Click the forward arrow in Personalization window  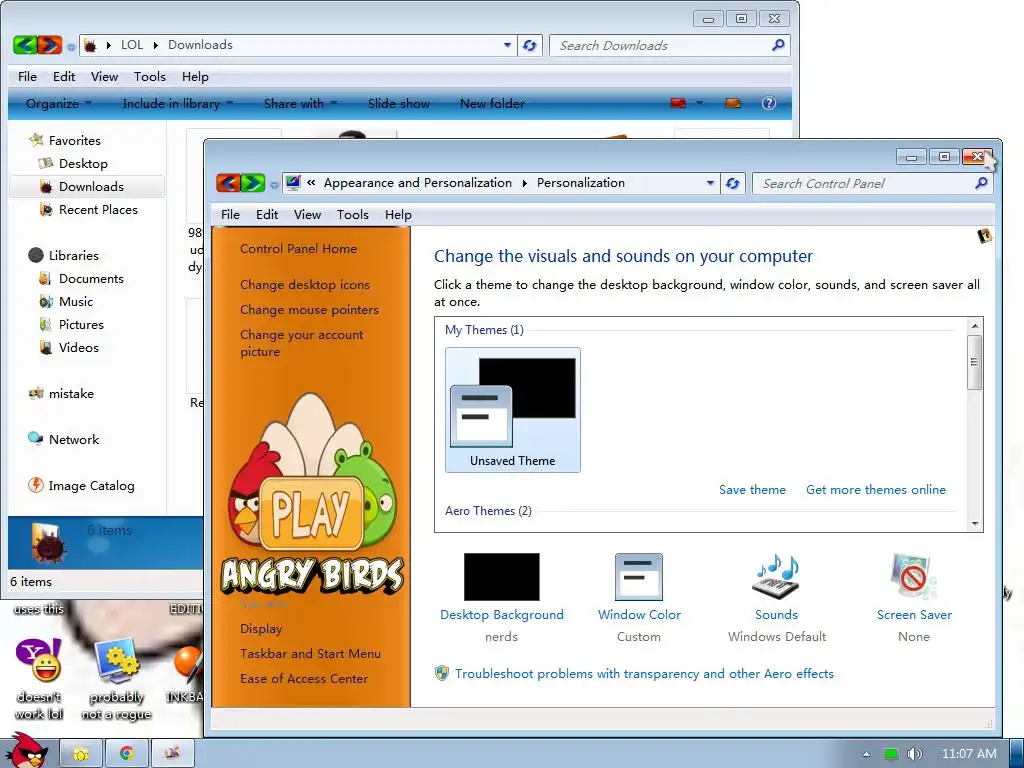(253, 183)
